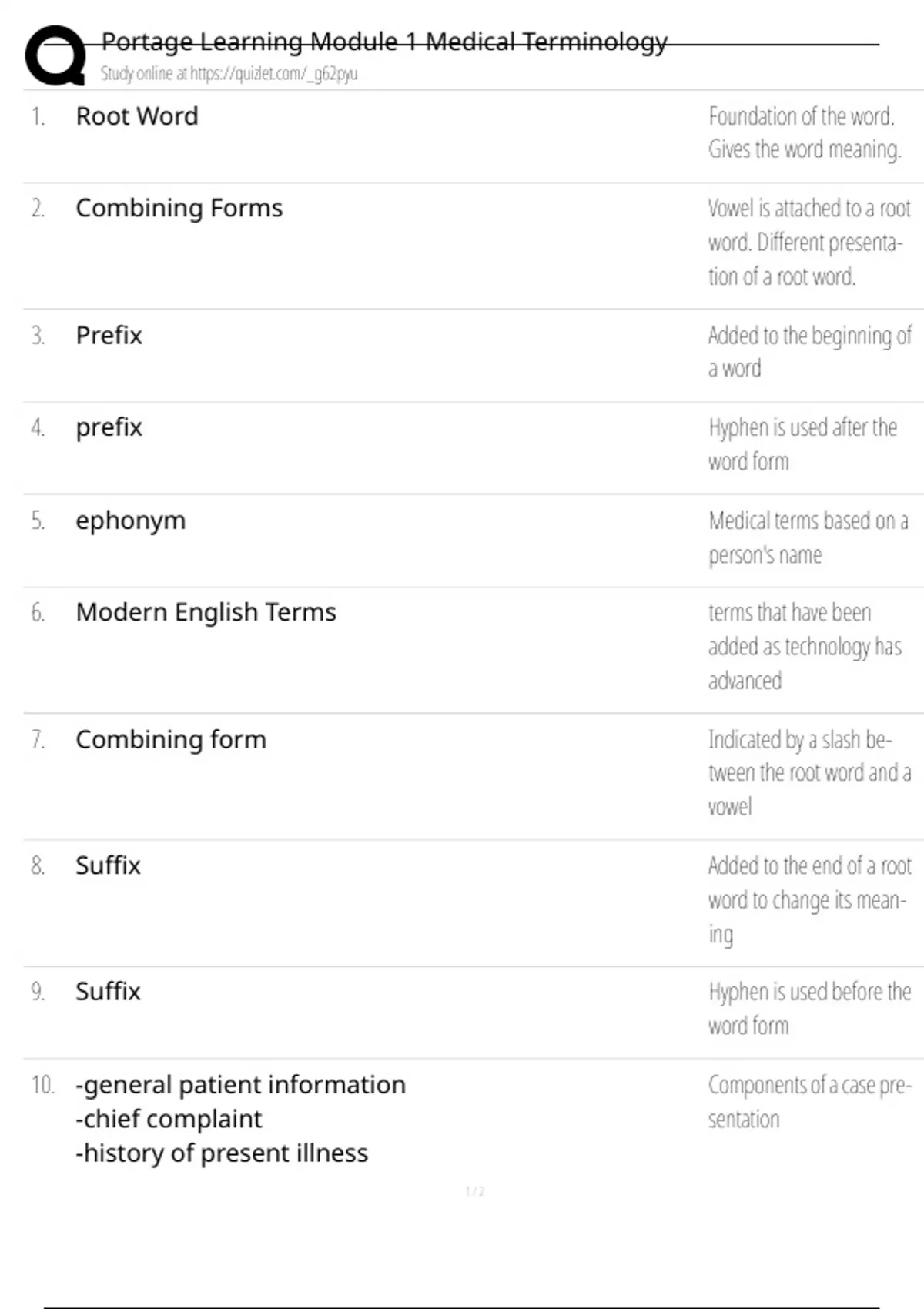Click the ephonym term
Image resolution: width=924 pixels, height=1309 pixels.
[x=130, y=521]
